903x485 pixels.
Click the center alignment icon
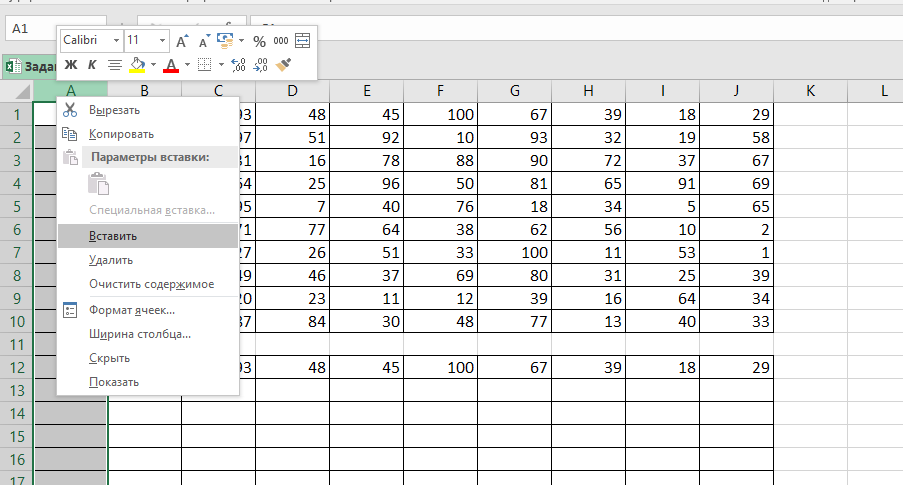115,65
